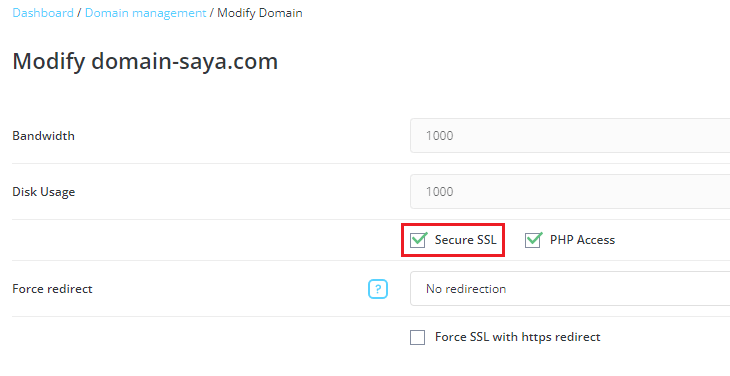Image resolution: width=730 pixels, height=376 pixels.
Task: Click the PHP Access text label
Action: (x=582, y=240)
